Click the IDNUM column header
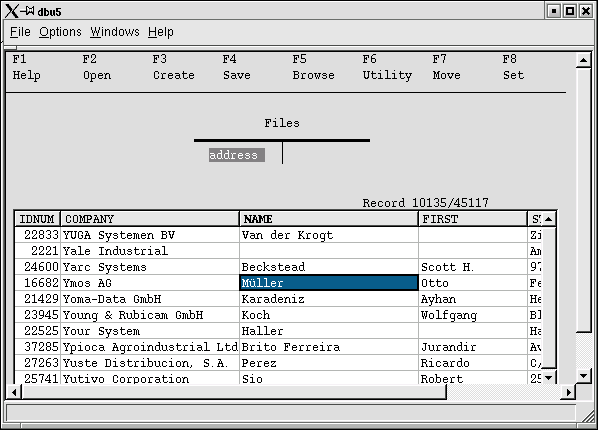Viewport: 598px width, 430px height. point(37,219)
